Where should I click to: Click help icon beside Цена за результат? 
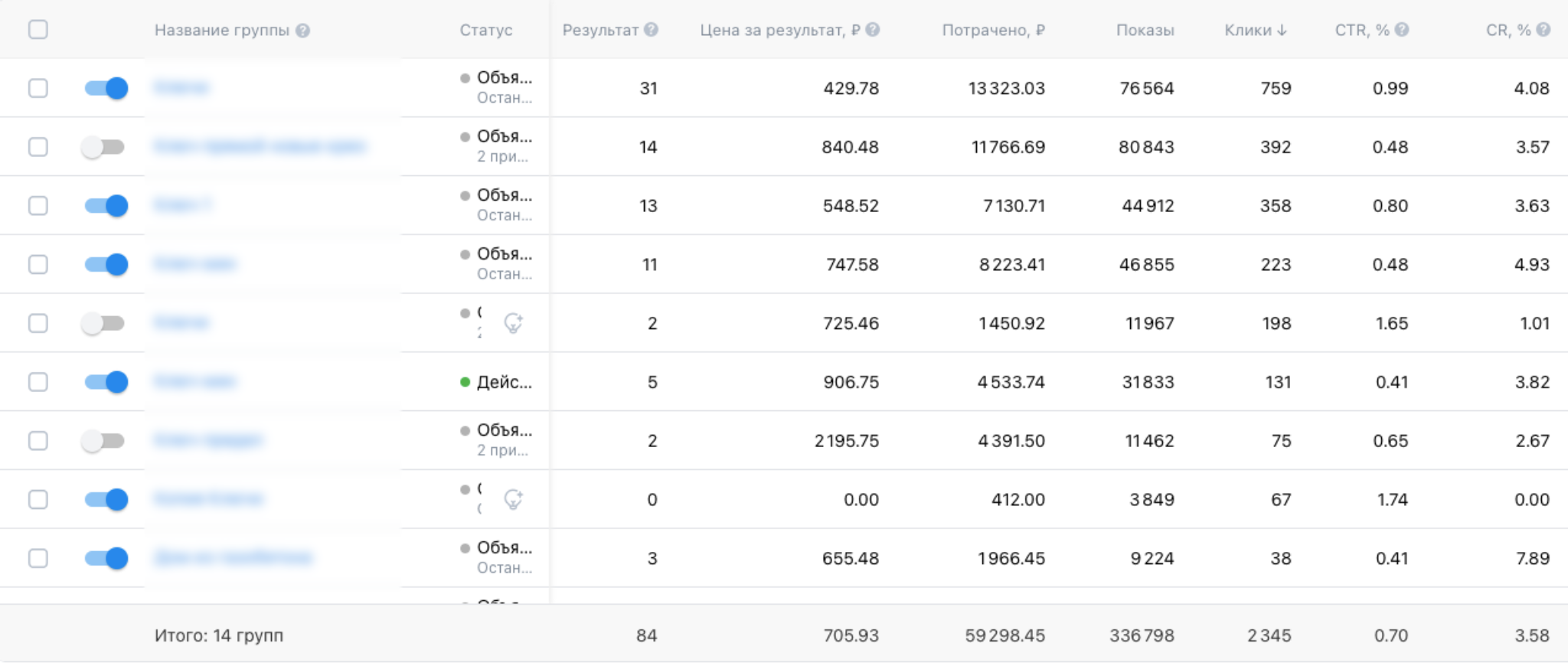click(872, 30)
